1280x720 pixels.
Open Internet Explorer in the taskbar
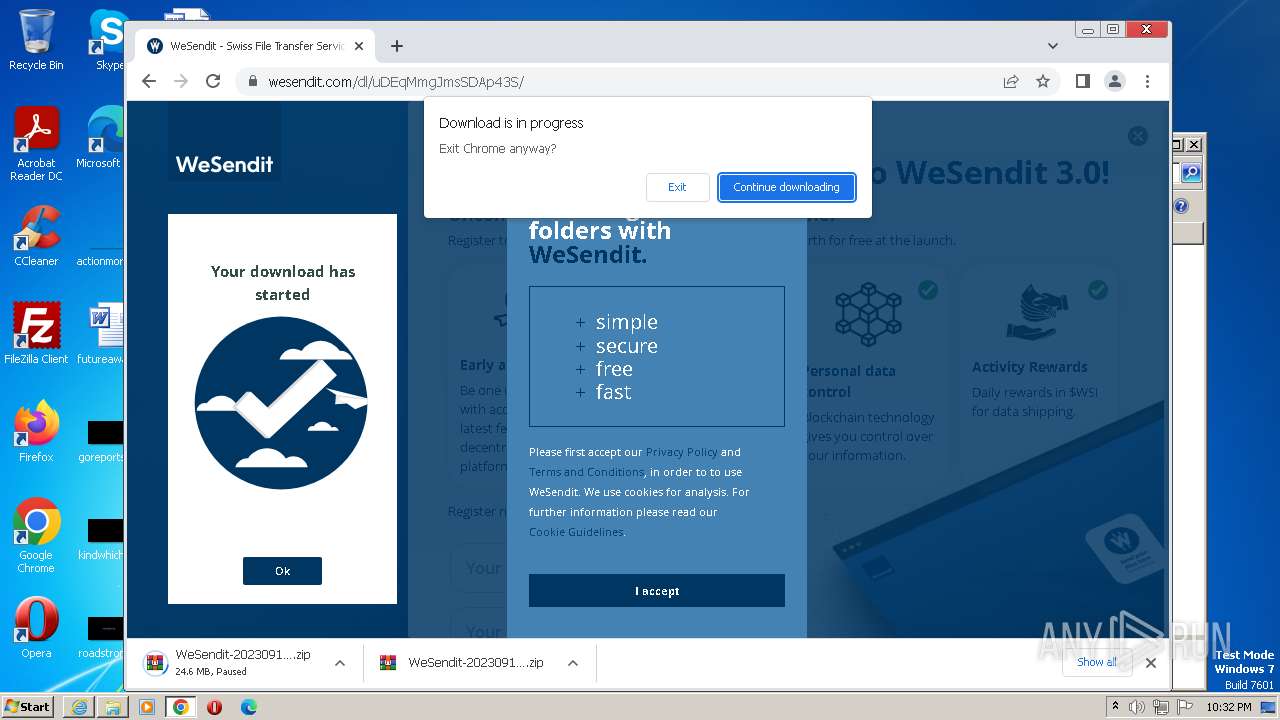pos(79,707)
